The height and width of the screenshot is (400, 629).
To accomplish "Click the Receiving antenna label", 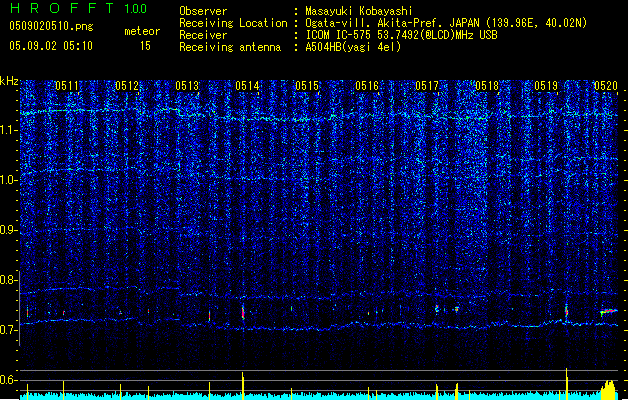I will point(230,47).
